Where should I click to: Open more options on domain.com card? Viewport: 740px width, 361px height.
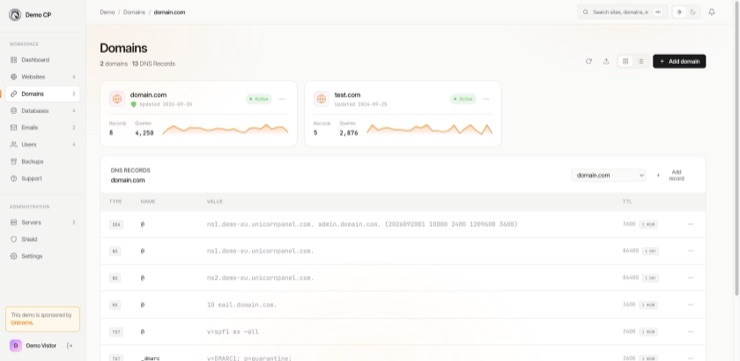tap(282, 99)
